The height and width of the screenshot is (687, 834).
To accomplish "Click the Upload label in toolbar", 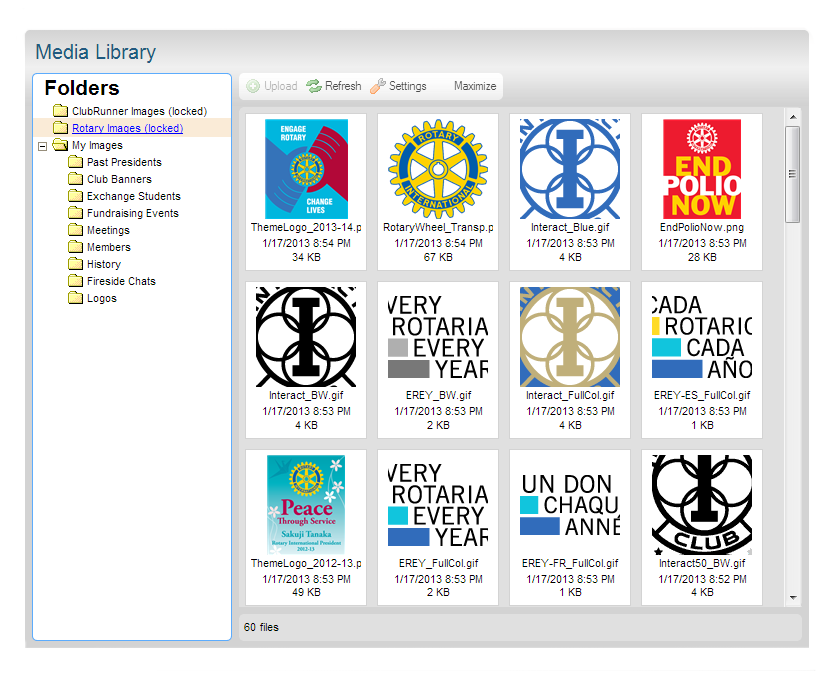I will coord(280,86).
